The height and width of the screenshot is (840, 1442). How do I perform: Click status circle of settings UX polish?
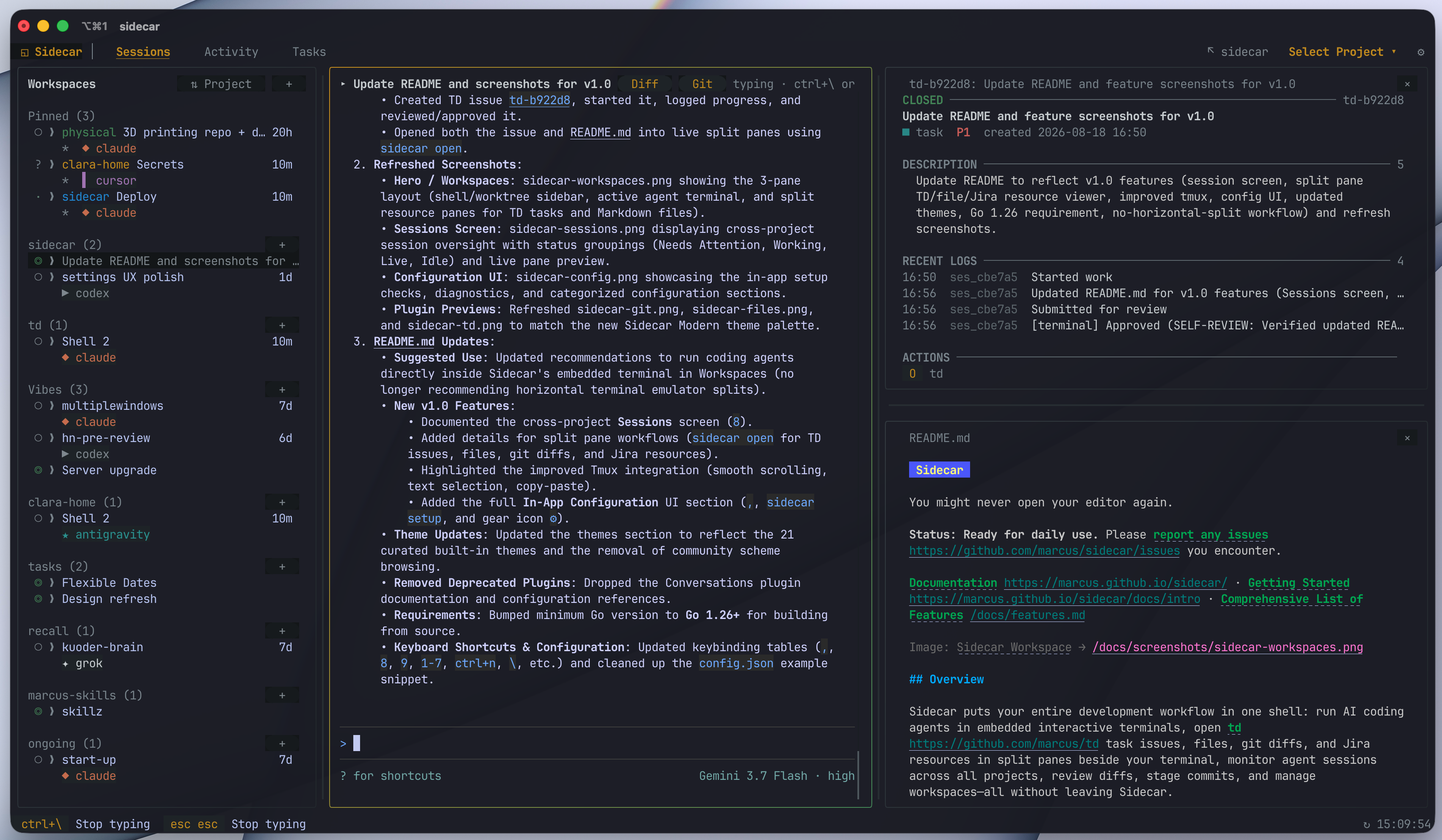[x=38, y=277]
